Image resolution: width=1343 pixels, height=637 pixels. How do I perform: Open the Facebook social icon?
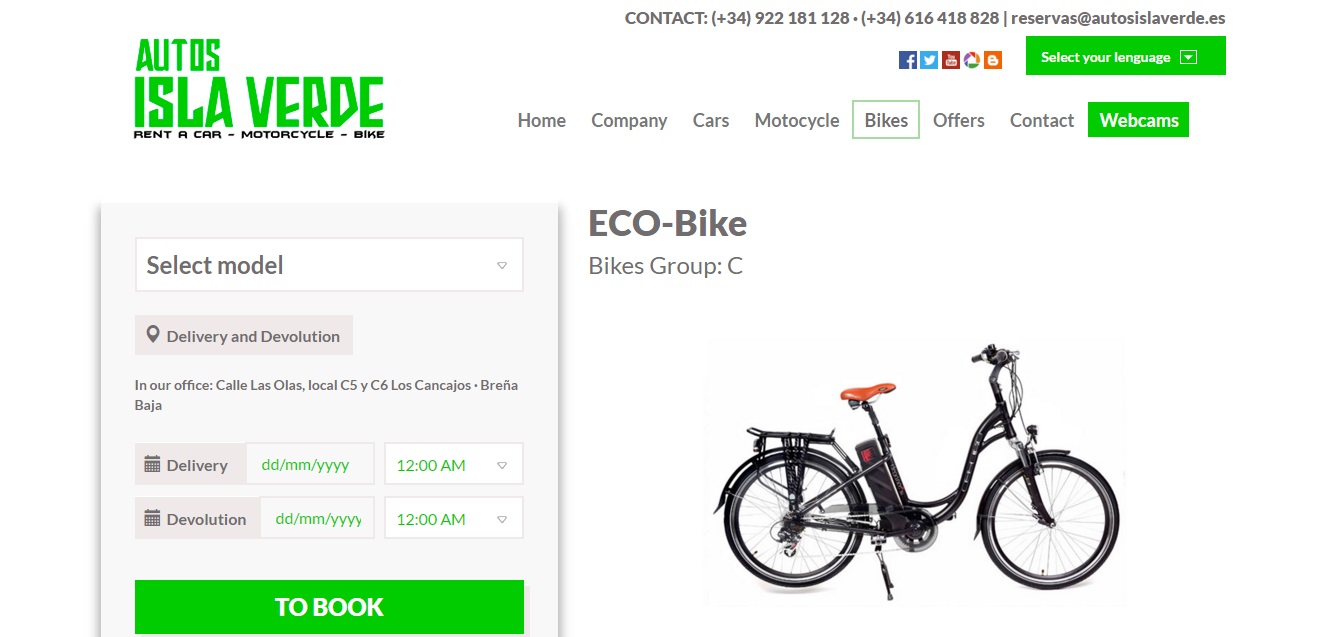click(908, 60)
